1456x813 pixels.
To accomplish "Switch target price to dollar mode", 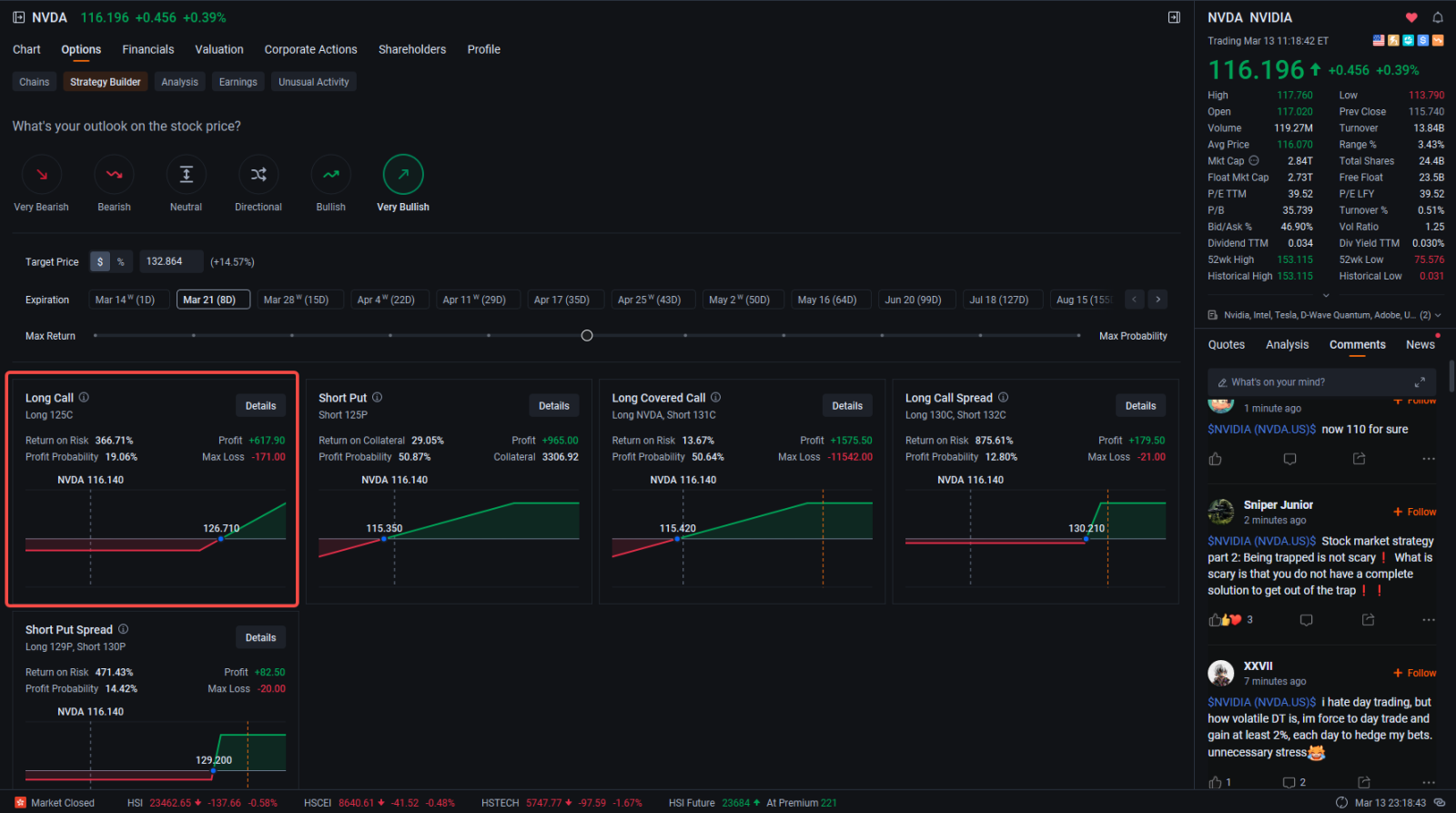I will 100,262.
